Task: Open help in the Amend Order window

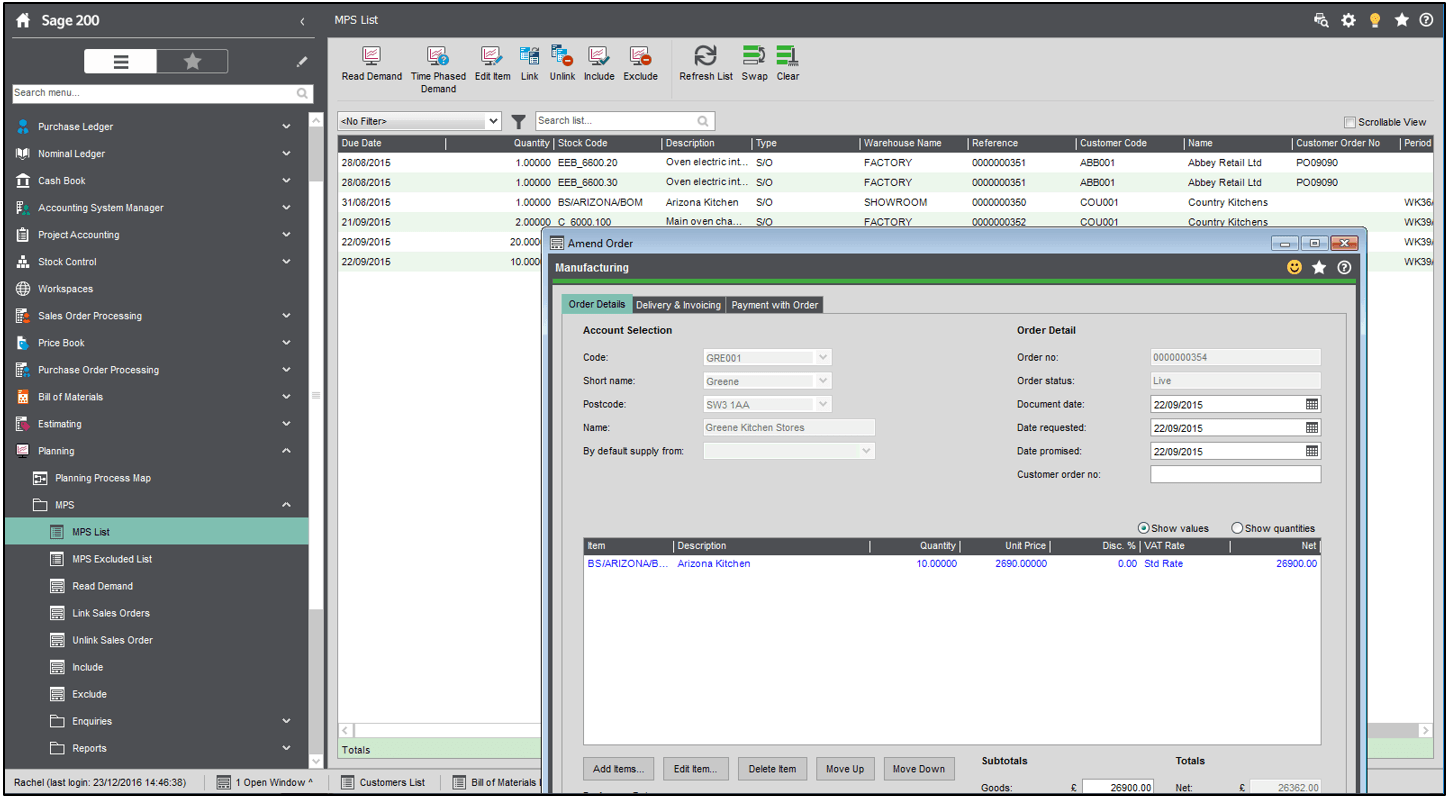Action: click(x=1344, y=268)
